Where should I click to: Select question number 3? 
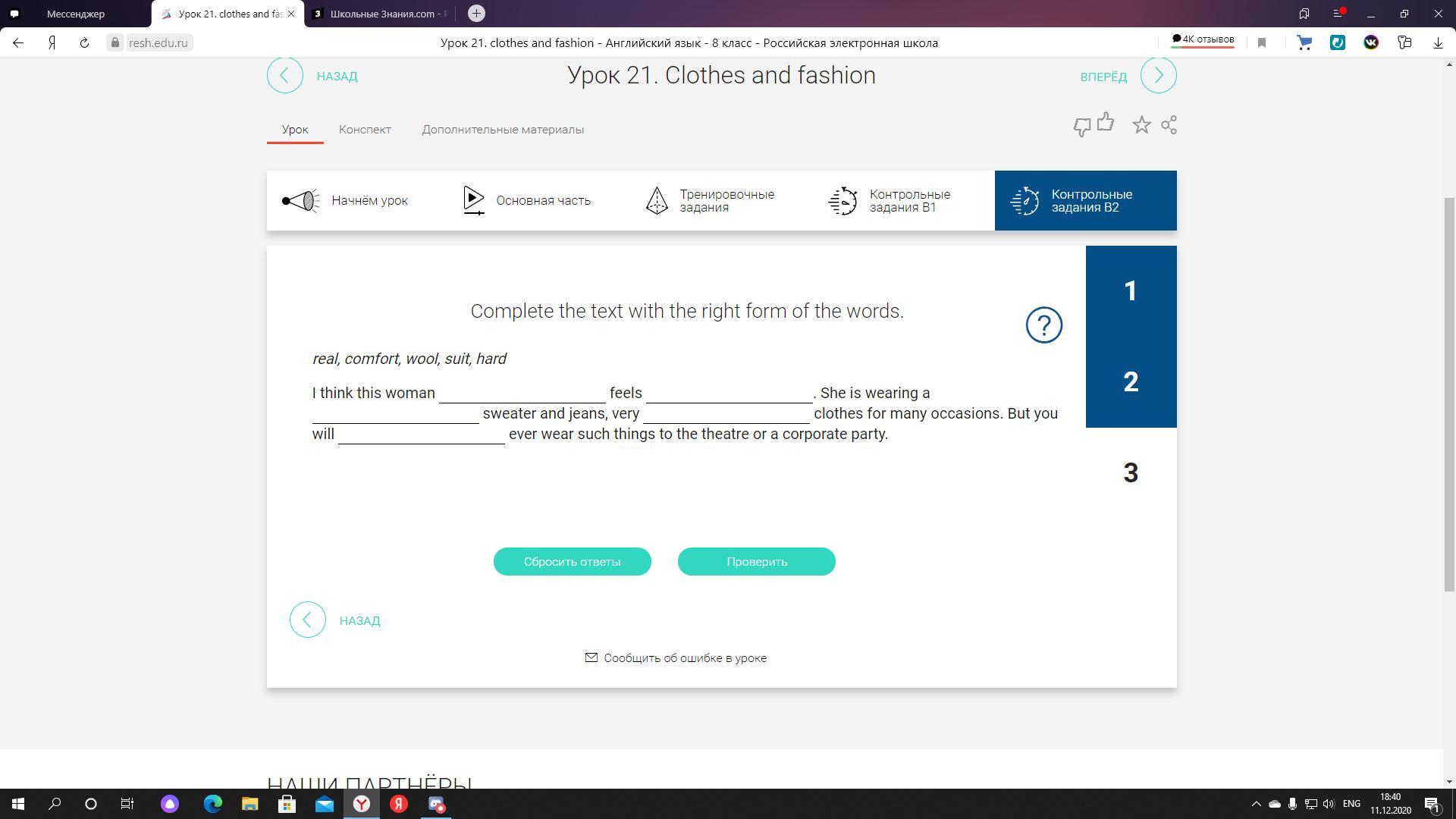tap(1130, 473)
